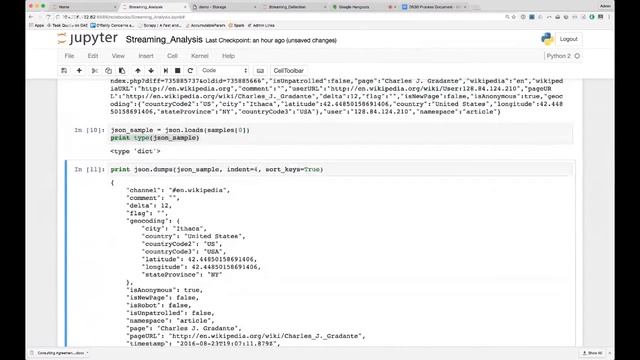Click the "delta": 12 output line
This screenshot has width=640, height=360.
point(149,206)
